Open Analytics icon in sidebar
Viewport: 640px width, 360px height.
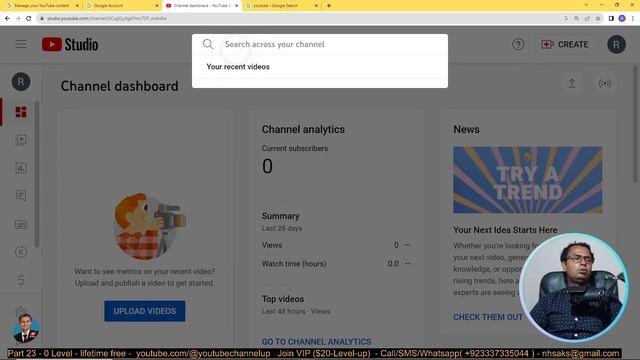coord(21,168)
